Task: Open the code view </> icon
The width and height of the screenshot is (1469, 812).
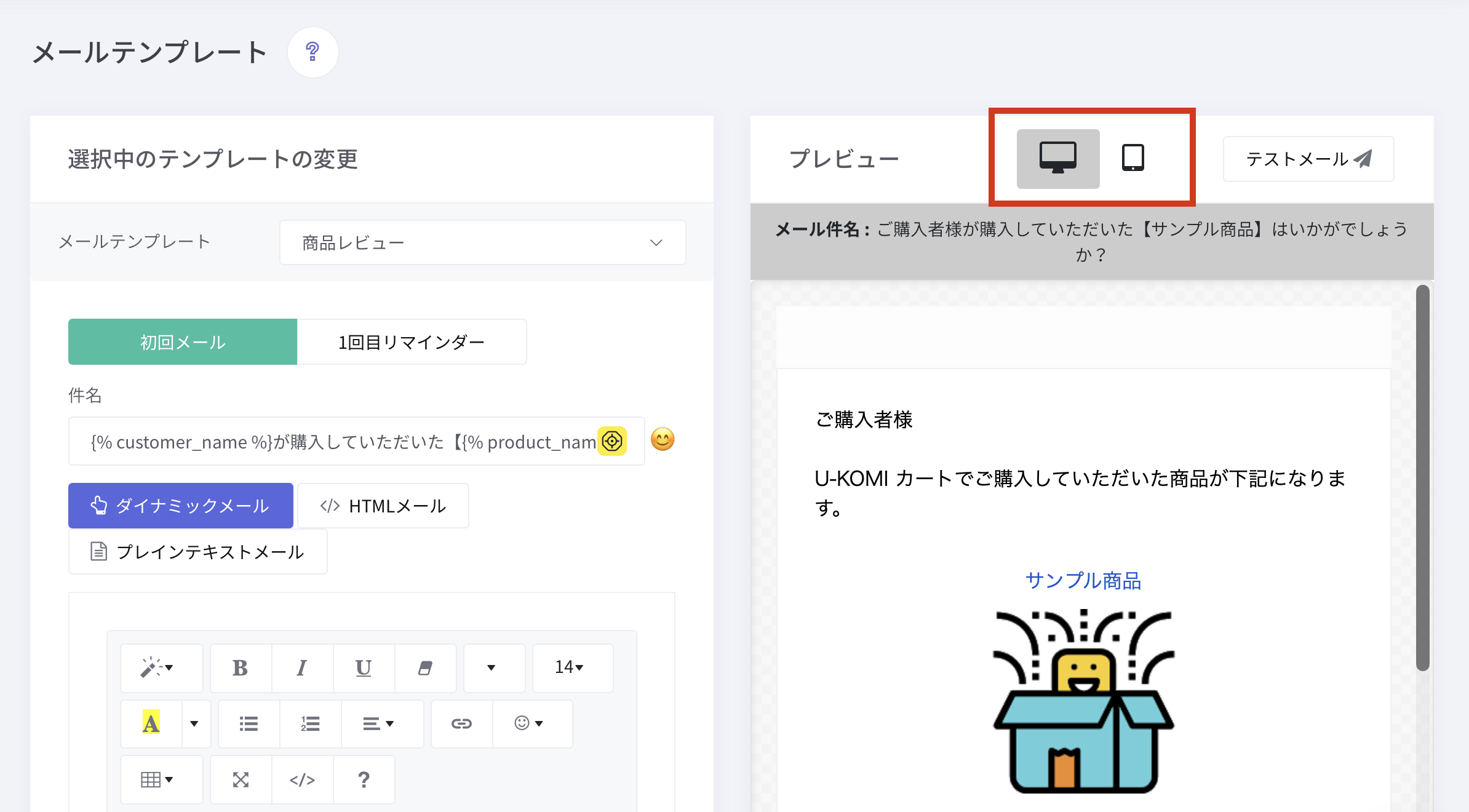Action: [x=302, y=780]
